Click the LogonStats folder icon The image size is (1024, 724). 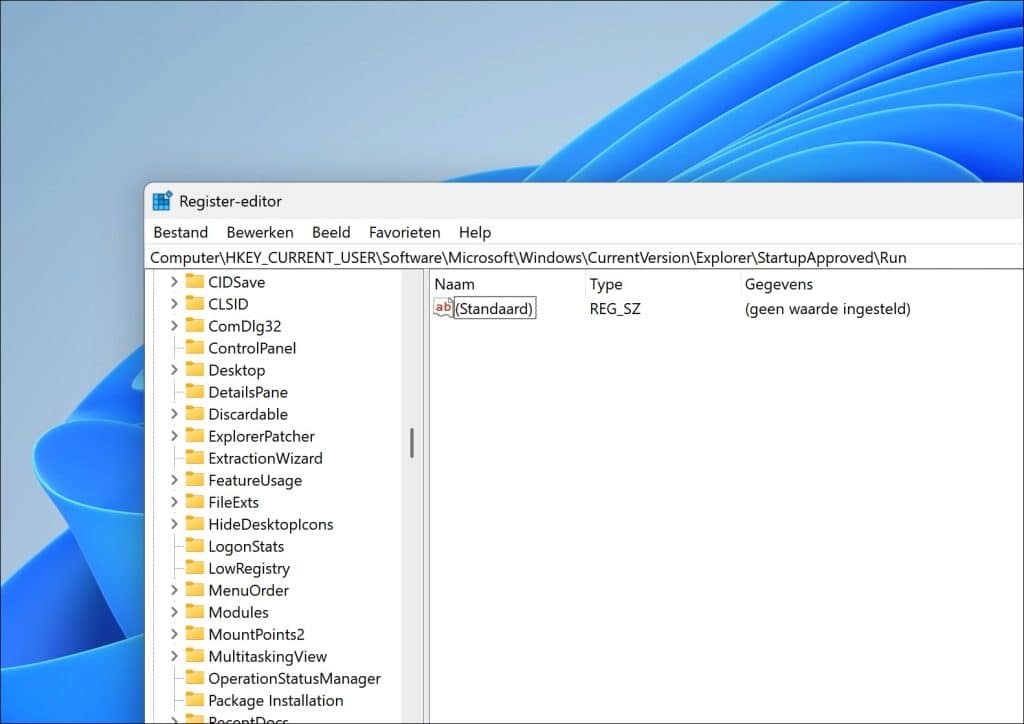(194, 546)
